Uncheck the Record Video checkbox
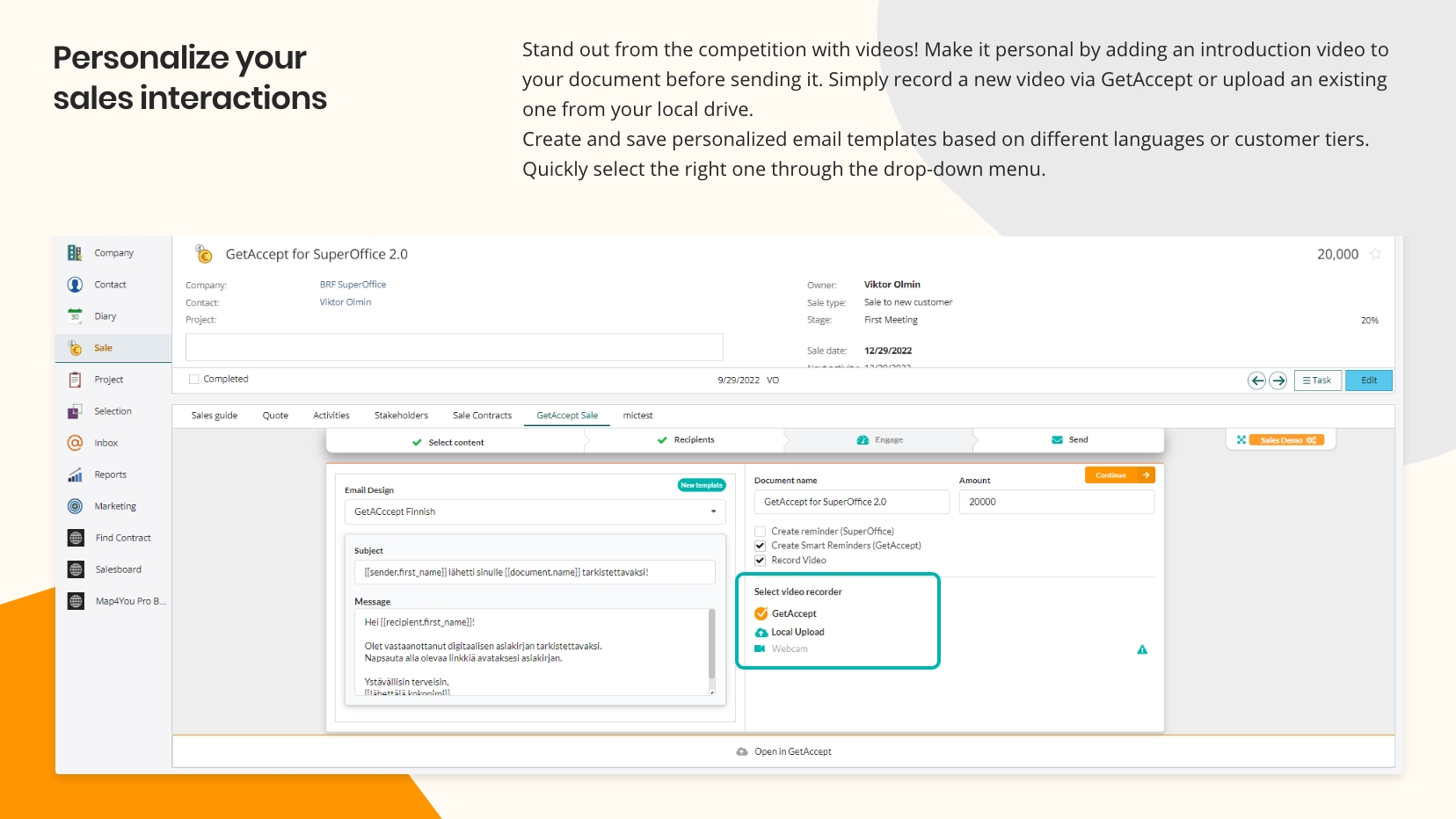Image resolution: width=1456 pixels, height=819 pixels. coord(760,561)
